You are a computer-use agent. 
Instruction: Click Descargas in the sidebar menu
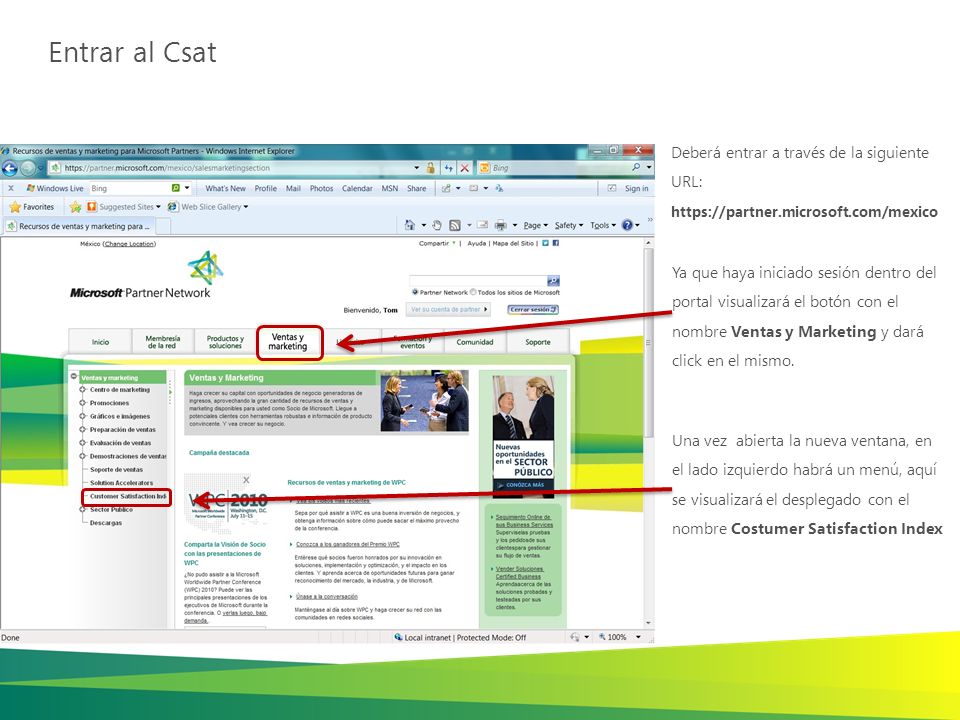point(106,523)
